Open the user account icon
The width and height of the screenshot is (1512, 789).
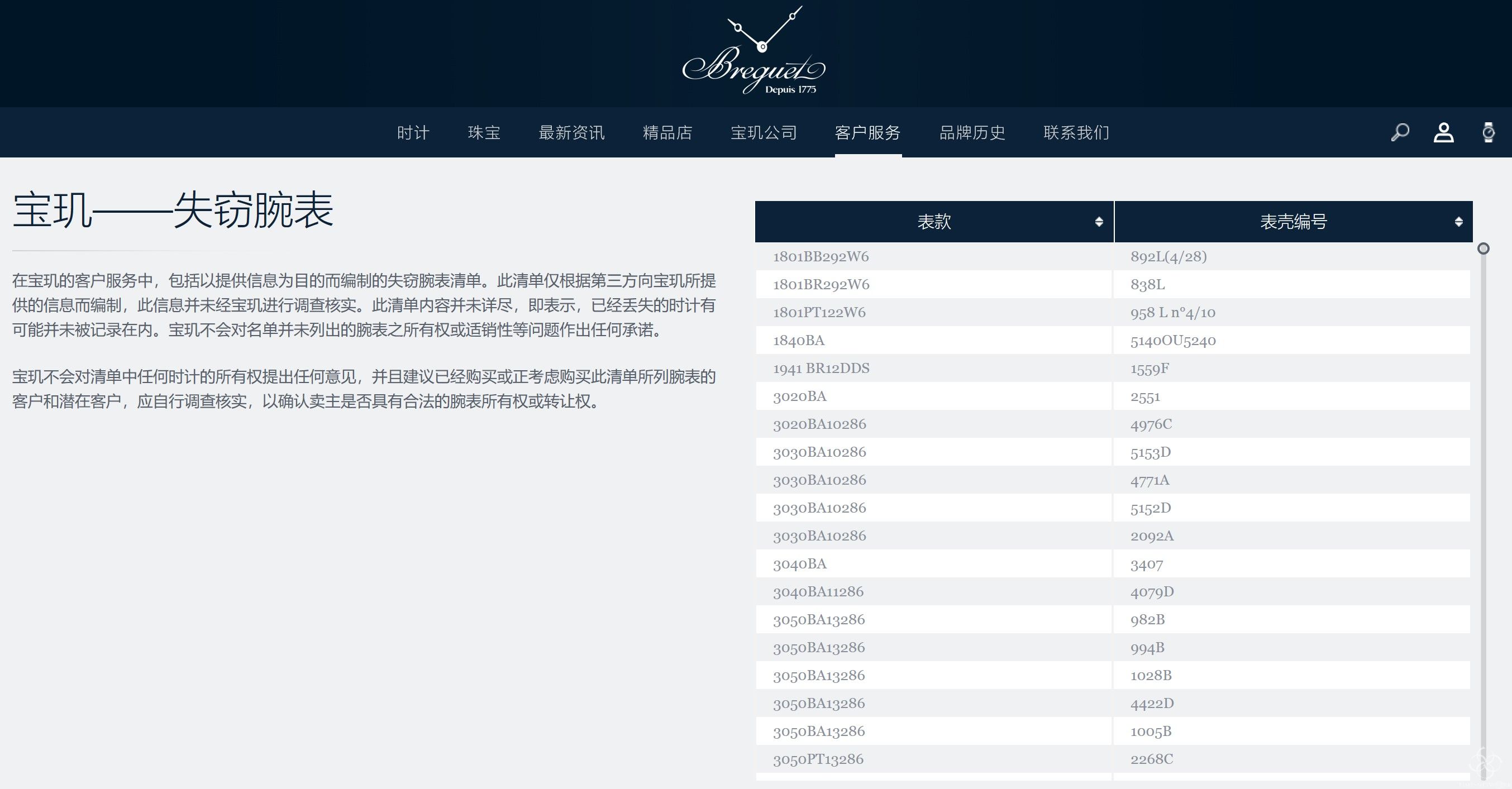[x=1444, y=132]
